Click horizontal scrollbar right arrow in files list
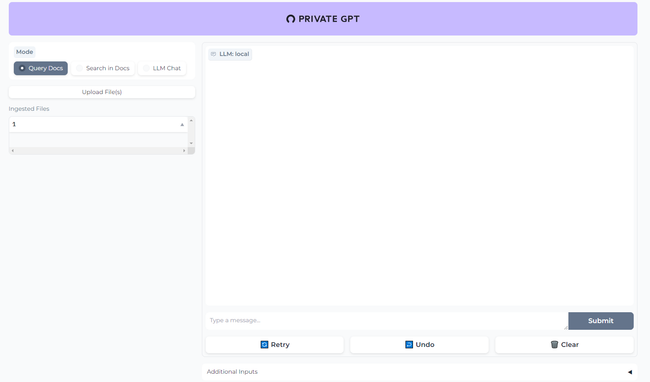This screenshot has height=382, width=650. 184,151
